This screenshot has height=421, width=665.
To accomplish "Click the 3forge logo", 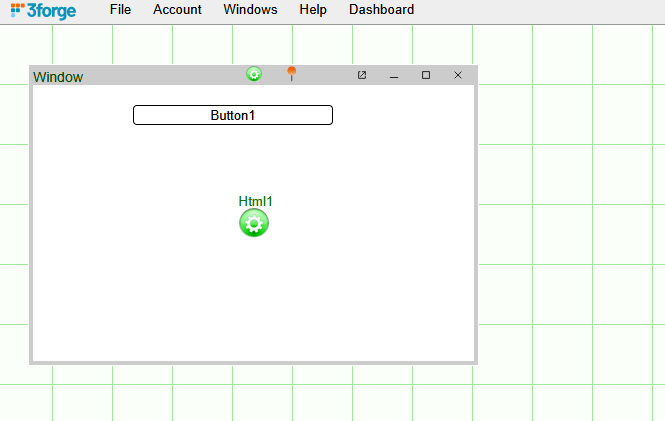I will coord(44,10).
